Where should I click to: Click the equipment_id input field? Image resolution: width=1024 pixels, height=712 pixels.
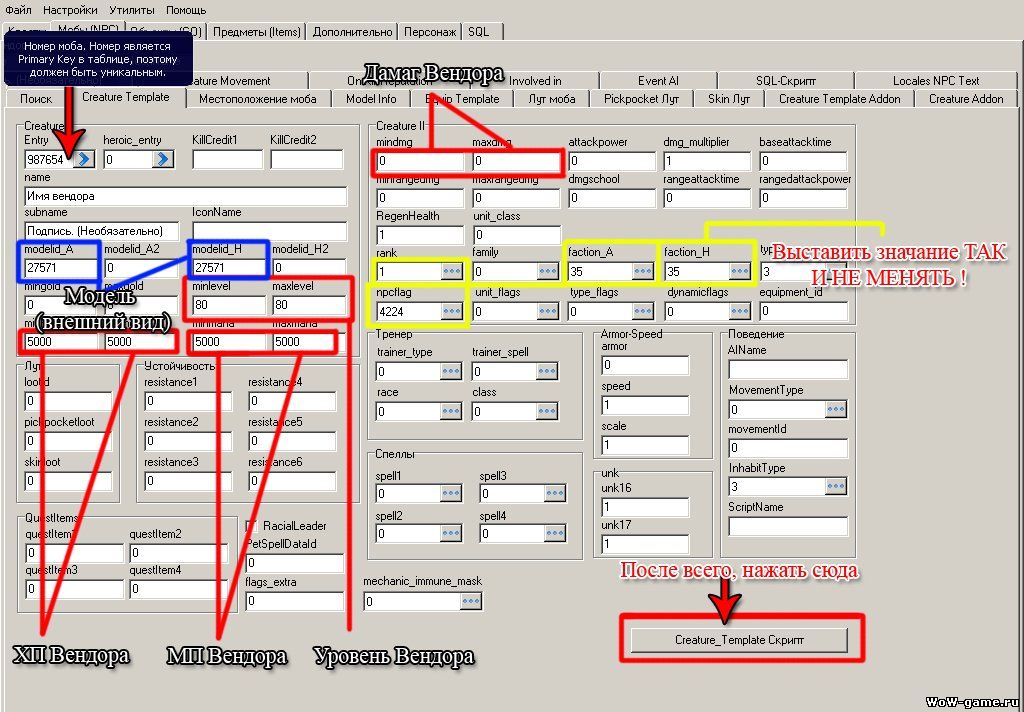pyautogui.click(x=803, y=312)
